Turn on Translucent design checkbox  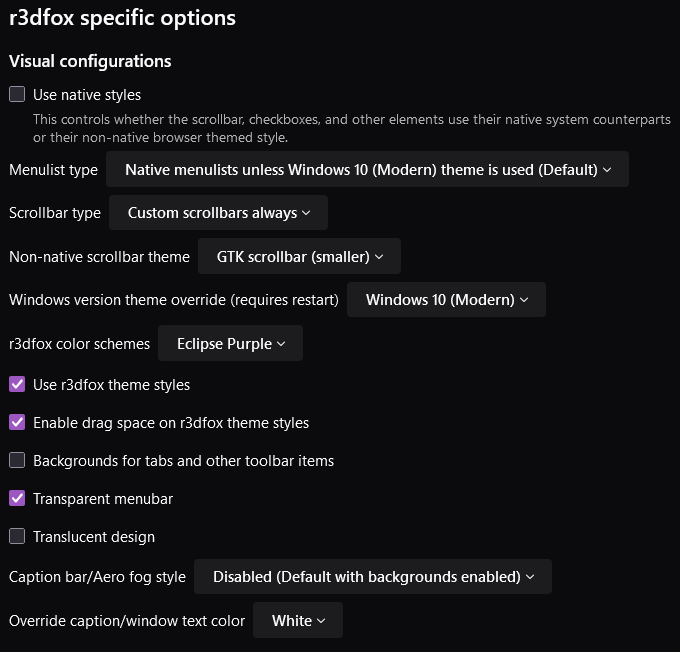click(17, 537)
